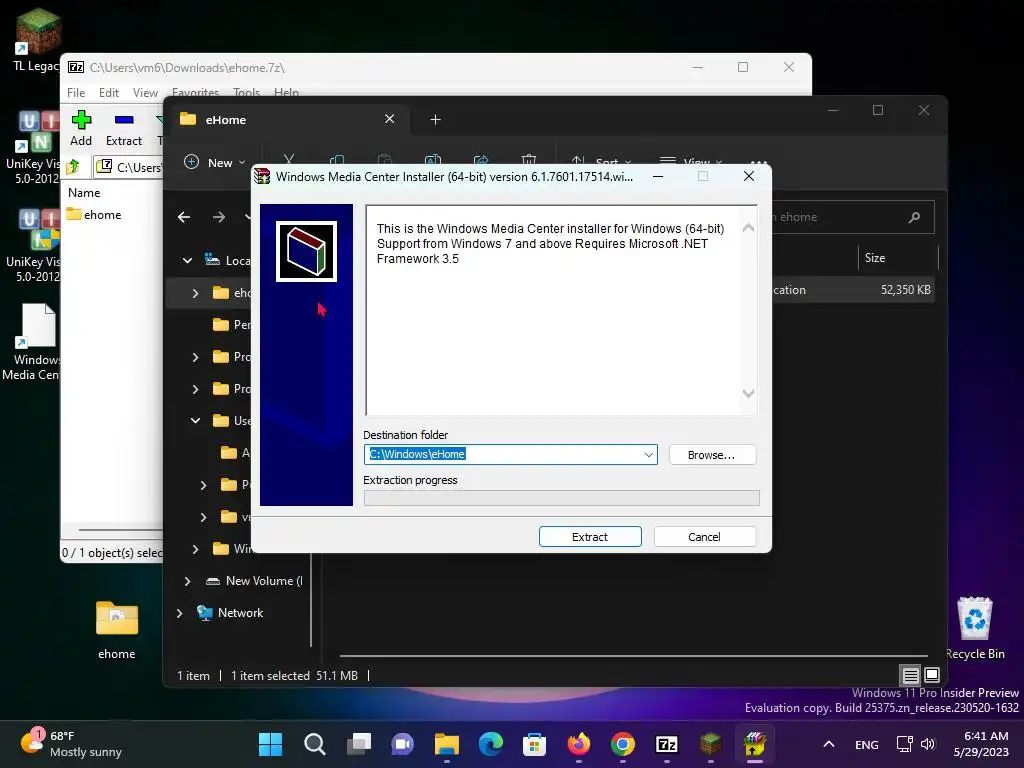Click the ENG language indicator
The image size is (1024, 768).
pyautogui.click(x=867, y=744)
